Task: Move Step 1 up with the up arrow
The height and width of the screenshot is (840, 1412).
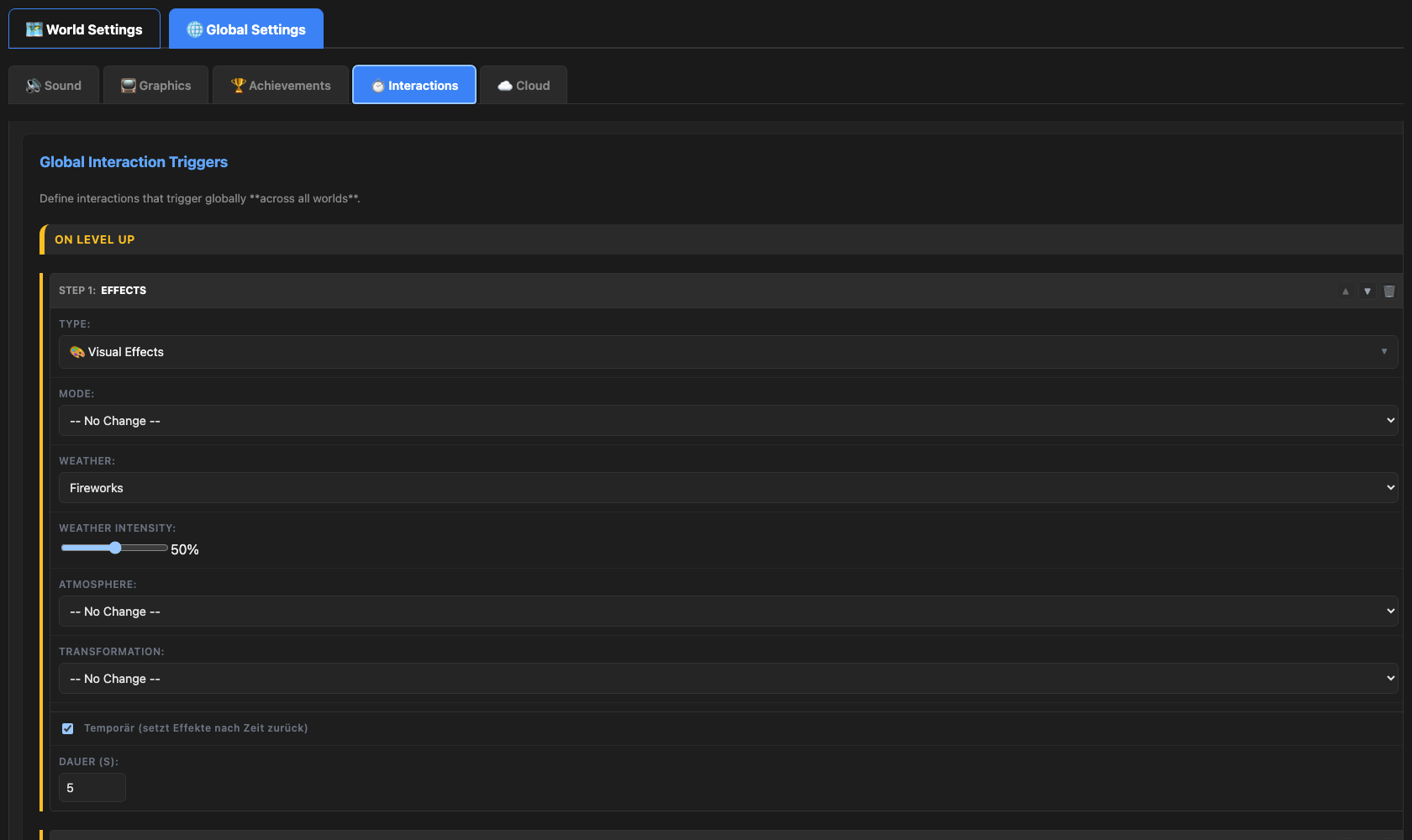Action: [1346, 291]
